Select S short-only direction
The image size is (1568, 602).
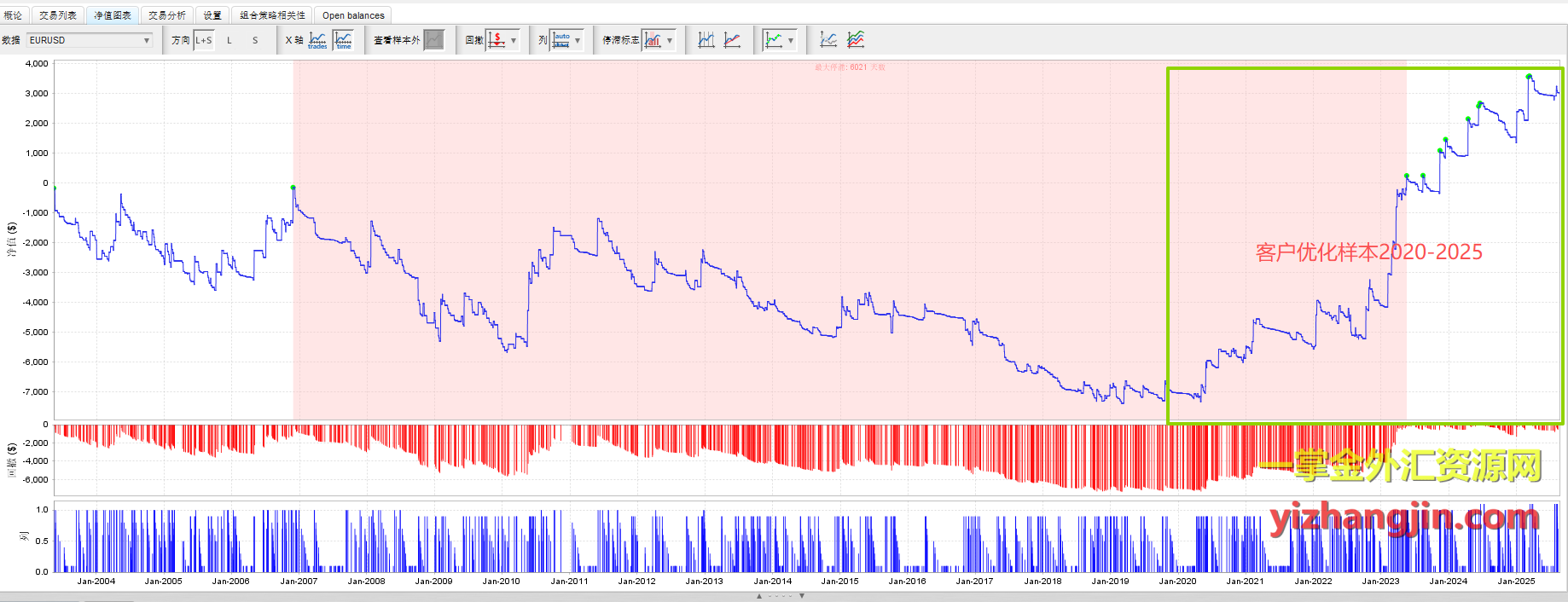click(x=255, y=40)
